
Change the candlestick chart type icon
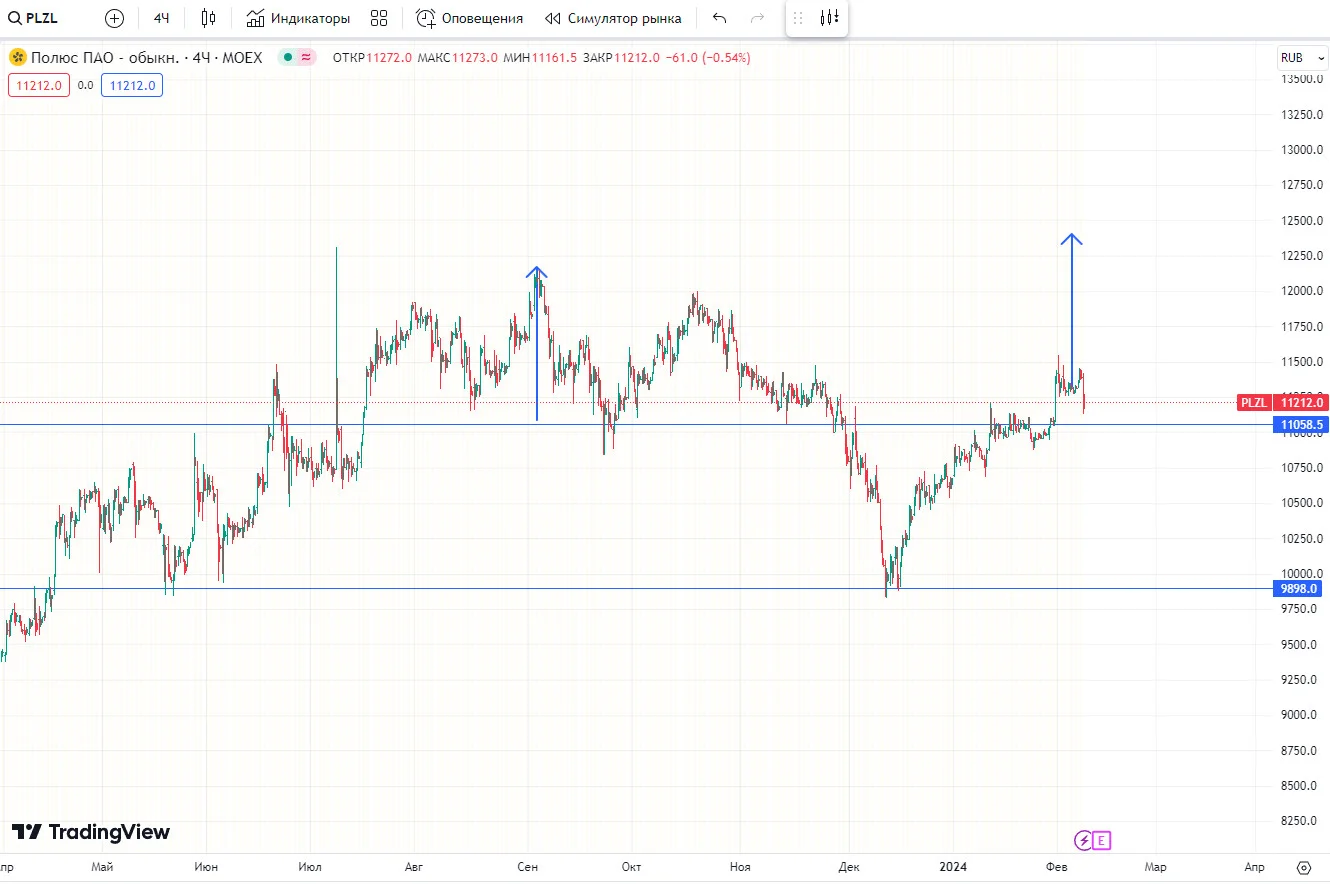[208, 18]
